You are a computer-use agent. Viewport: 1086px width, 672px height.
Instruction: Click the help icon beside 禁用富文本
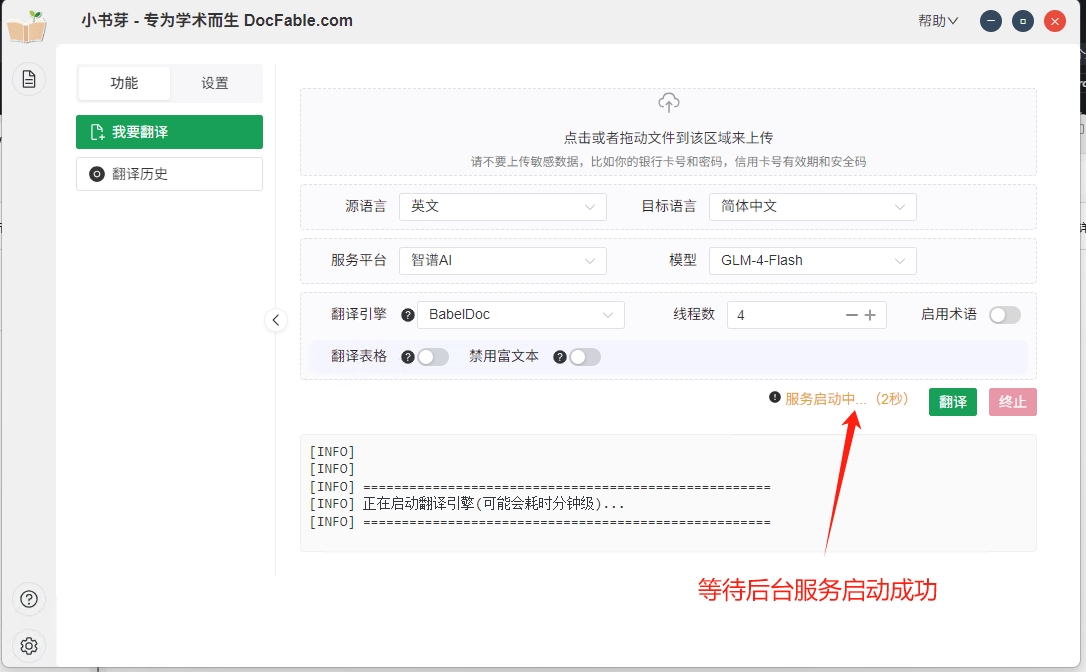(x=560, y=357)
